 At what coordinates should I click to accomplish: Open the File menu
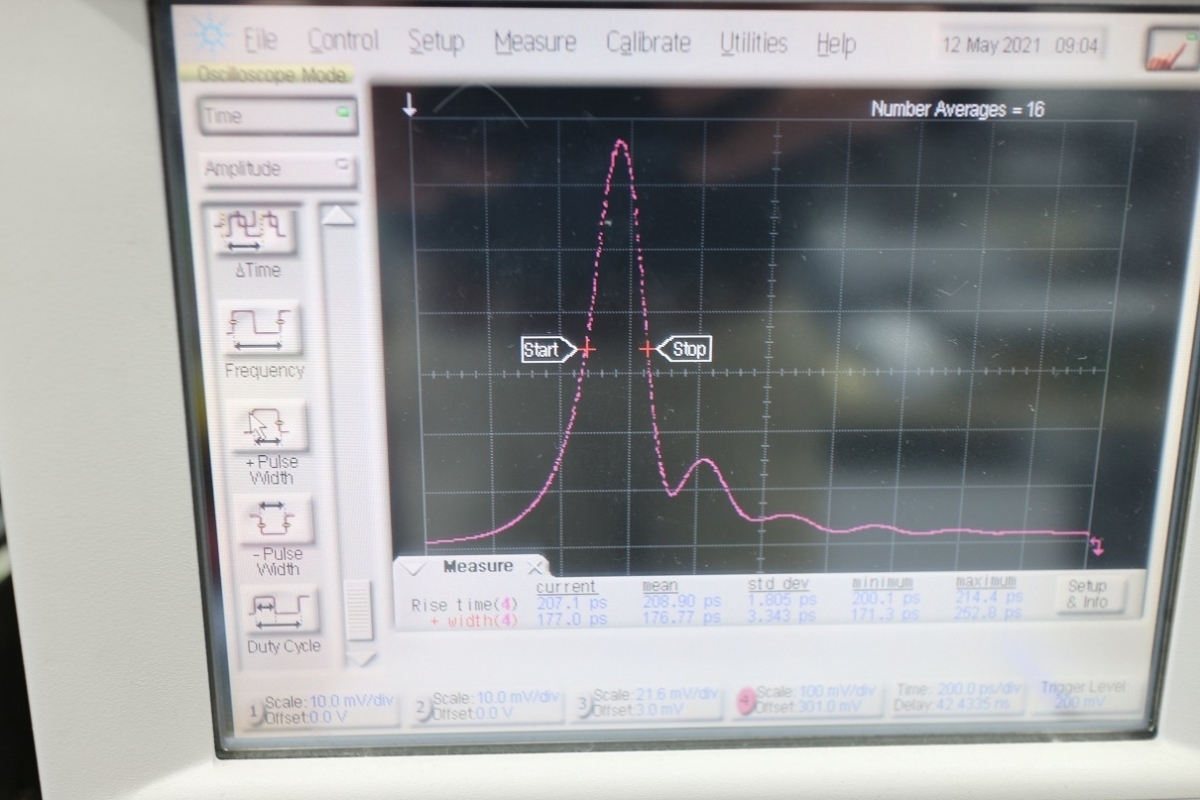click(261, 40)
